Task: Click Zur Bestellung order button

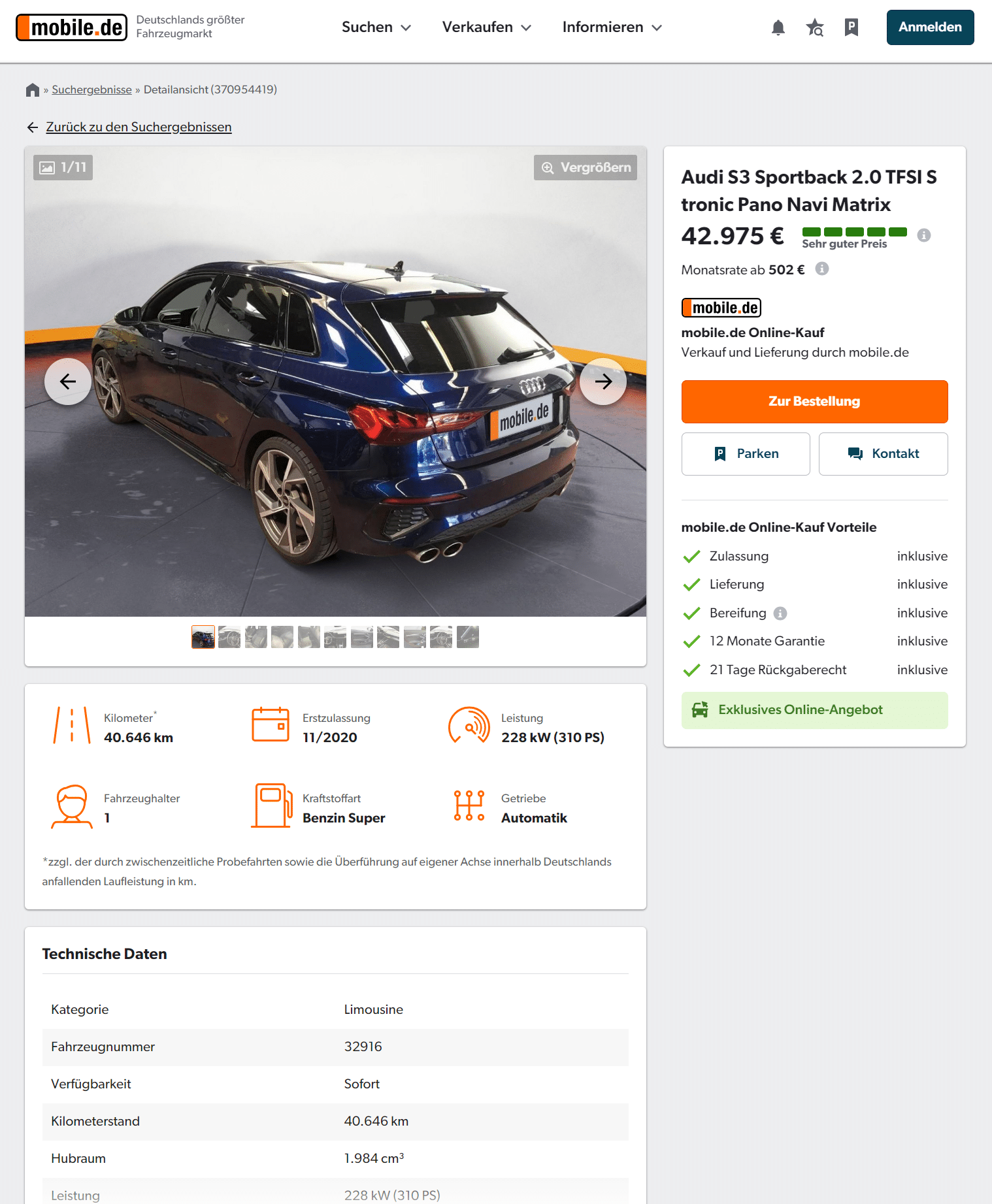Action: 814,402
